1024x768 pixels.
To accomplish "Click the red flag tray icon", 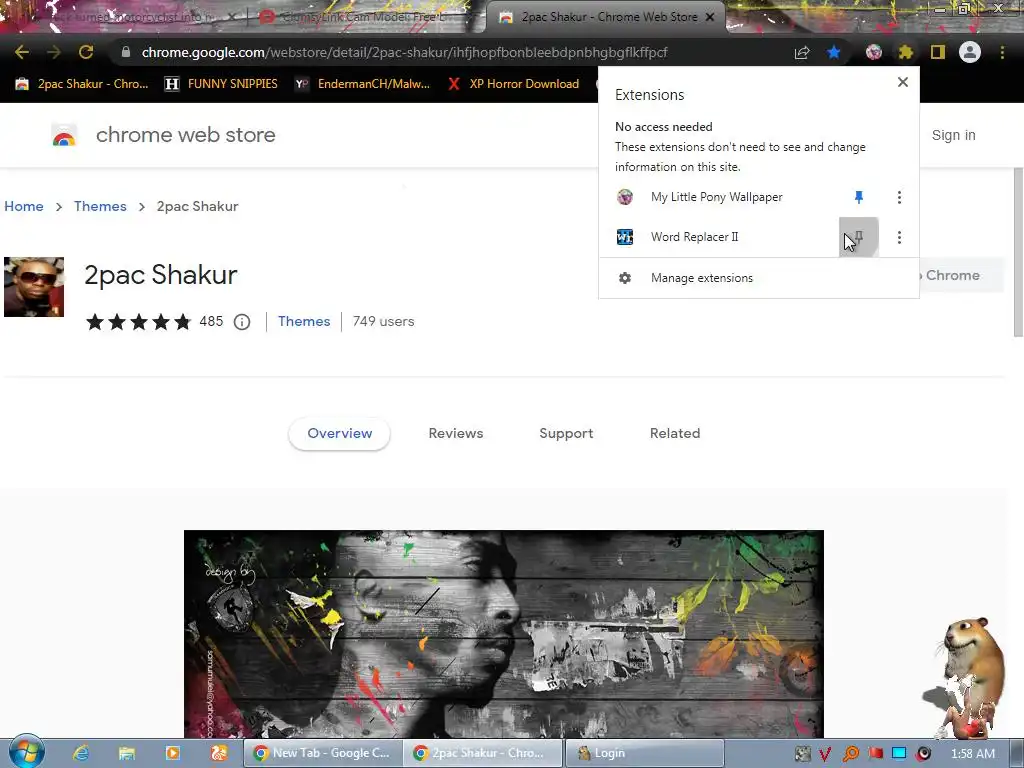I will (876, 754).
